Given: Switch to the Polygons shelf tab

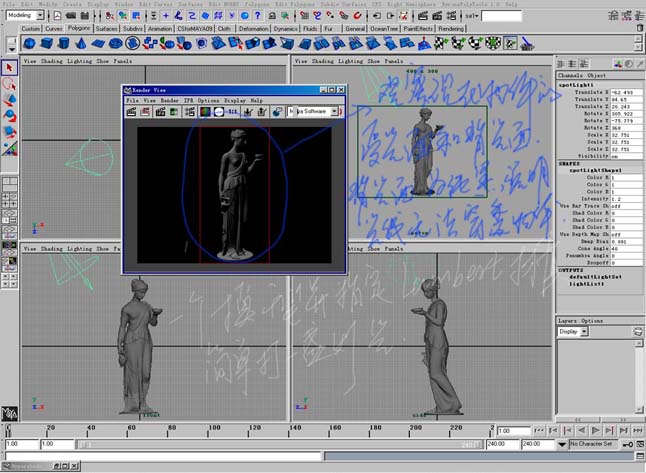Looking at the screenshot, I should click(x=79, y=28).
